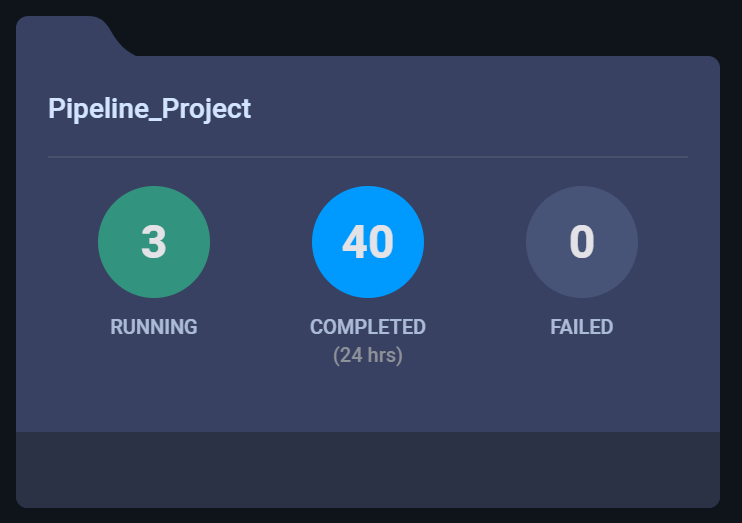Click the number 0 failed count
The image size is (742, 523).
coord(582,242)
